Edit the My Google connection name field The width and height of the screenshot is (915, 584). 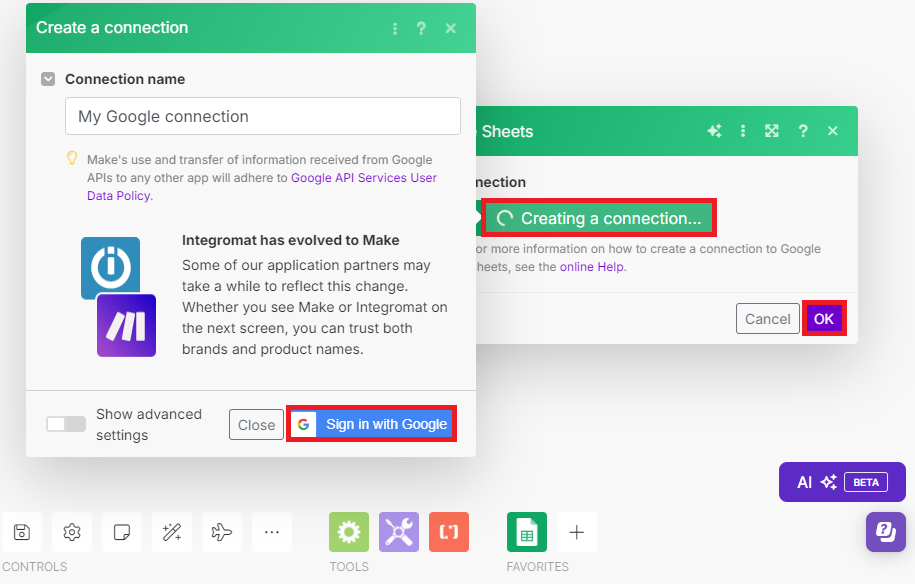pos(263,116)
